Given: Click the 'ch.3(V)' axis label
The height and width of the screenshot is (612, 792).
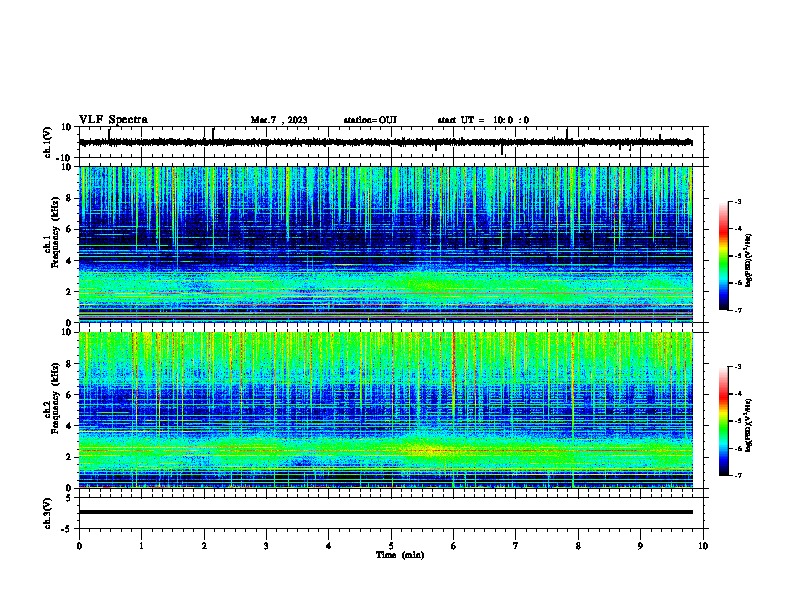Looking at the screenshot, I should point(48,513).
